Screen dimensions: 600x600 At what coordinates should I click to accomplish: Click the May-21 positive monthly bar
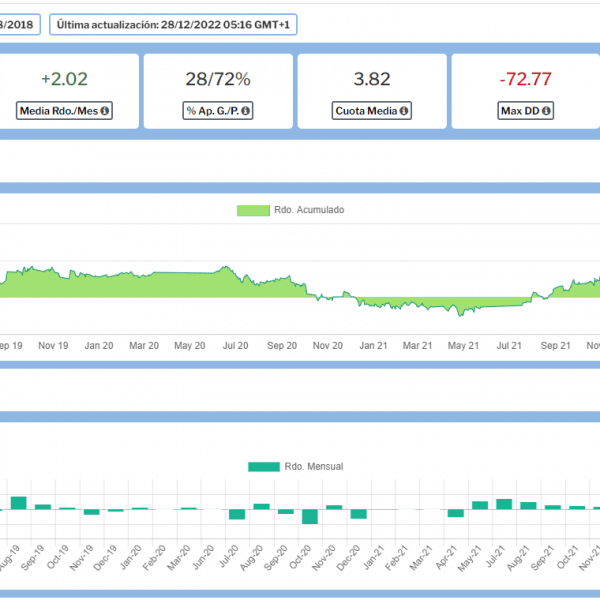point(480,505)
